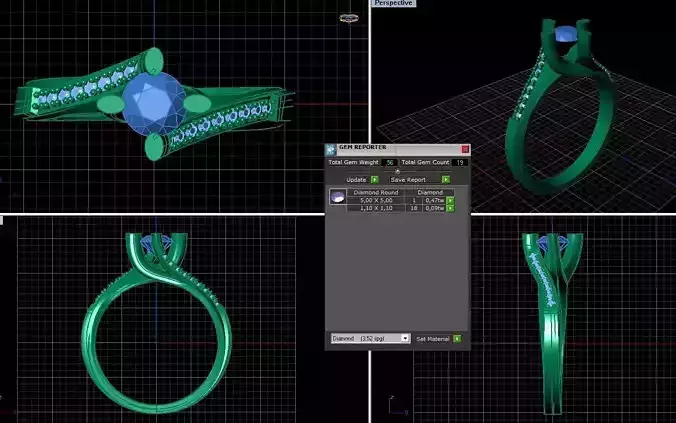The height and width of the screenshot is (423, 676).
Task: Click the small ring thumbnail in top viewport
Action: (349, 18)
